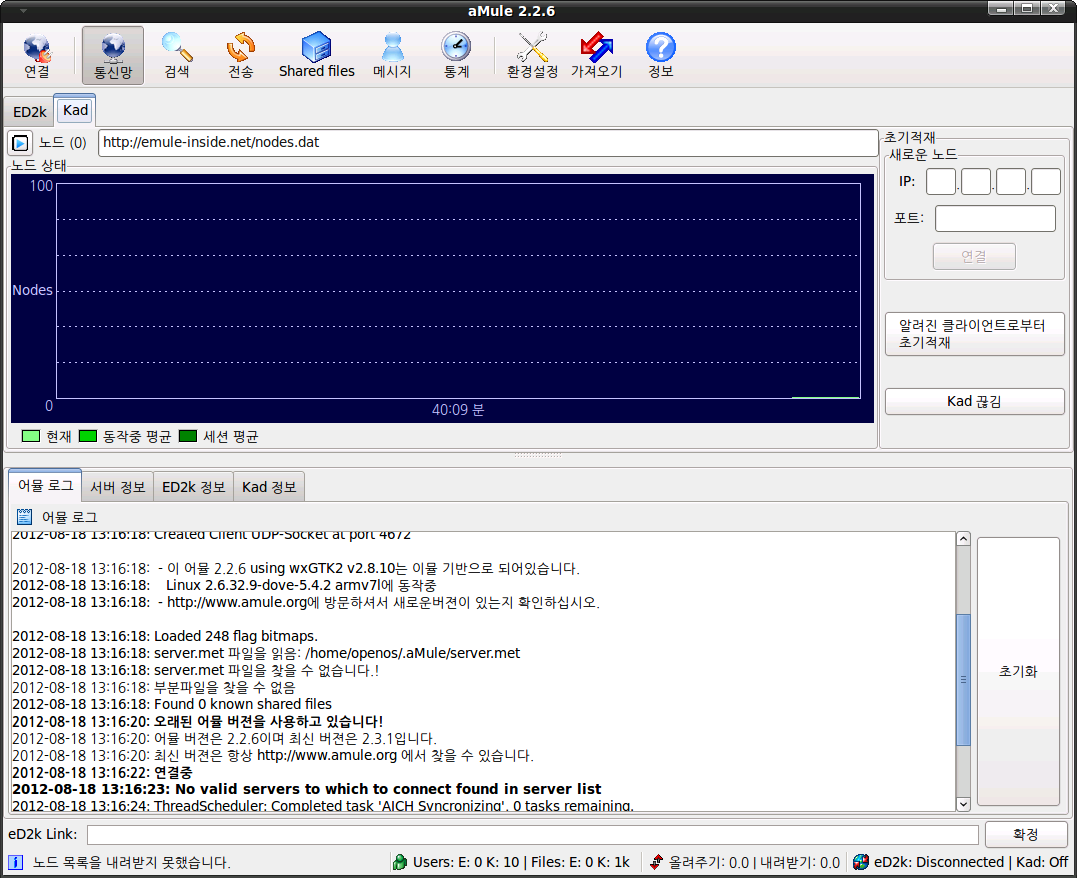The height and width of the screenshot is (878, 1077).
Task: Click the 'No valid servers' log line
Action: tap(306, 789)
